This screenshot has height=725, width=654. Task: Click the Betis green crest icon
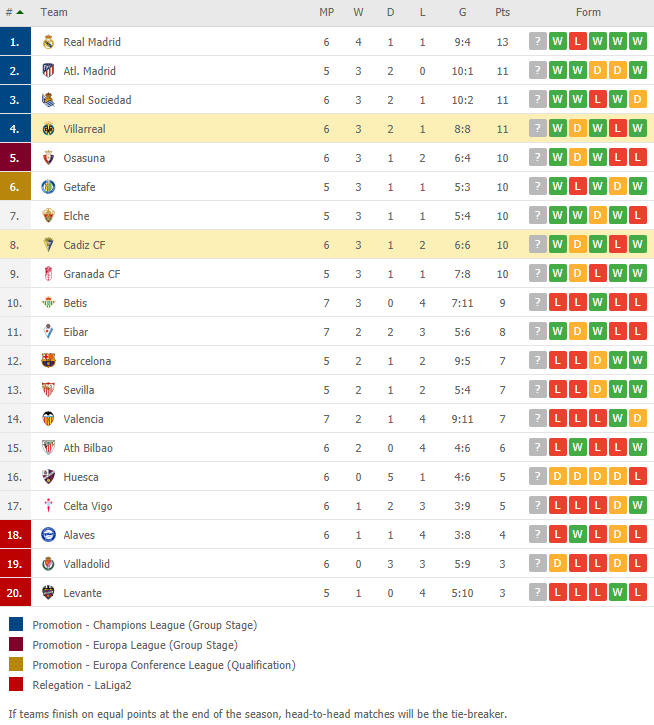(48, 303)
